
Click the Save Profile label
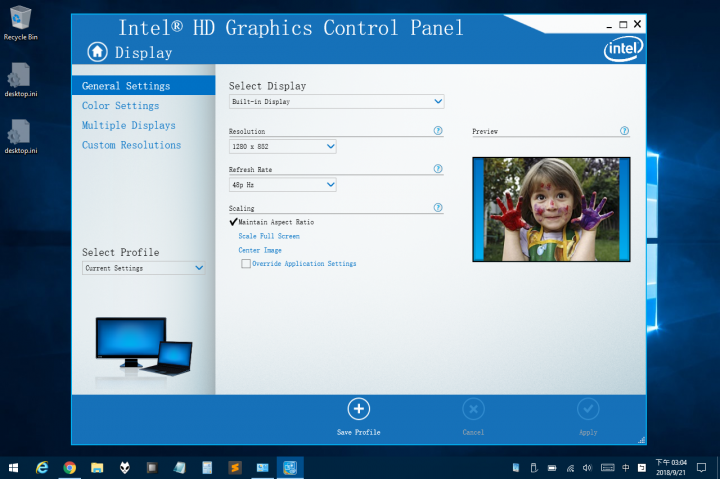click(x=359, y=432)
